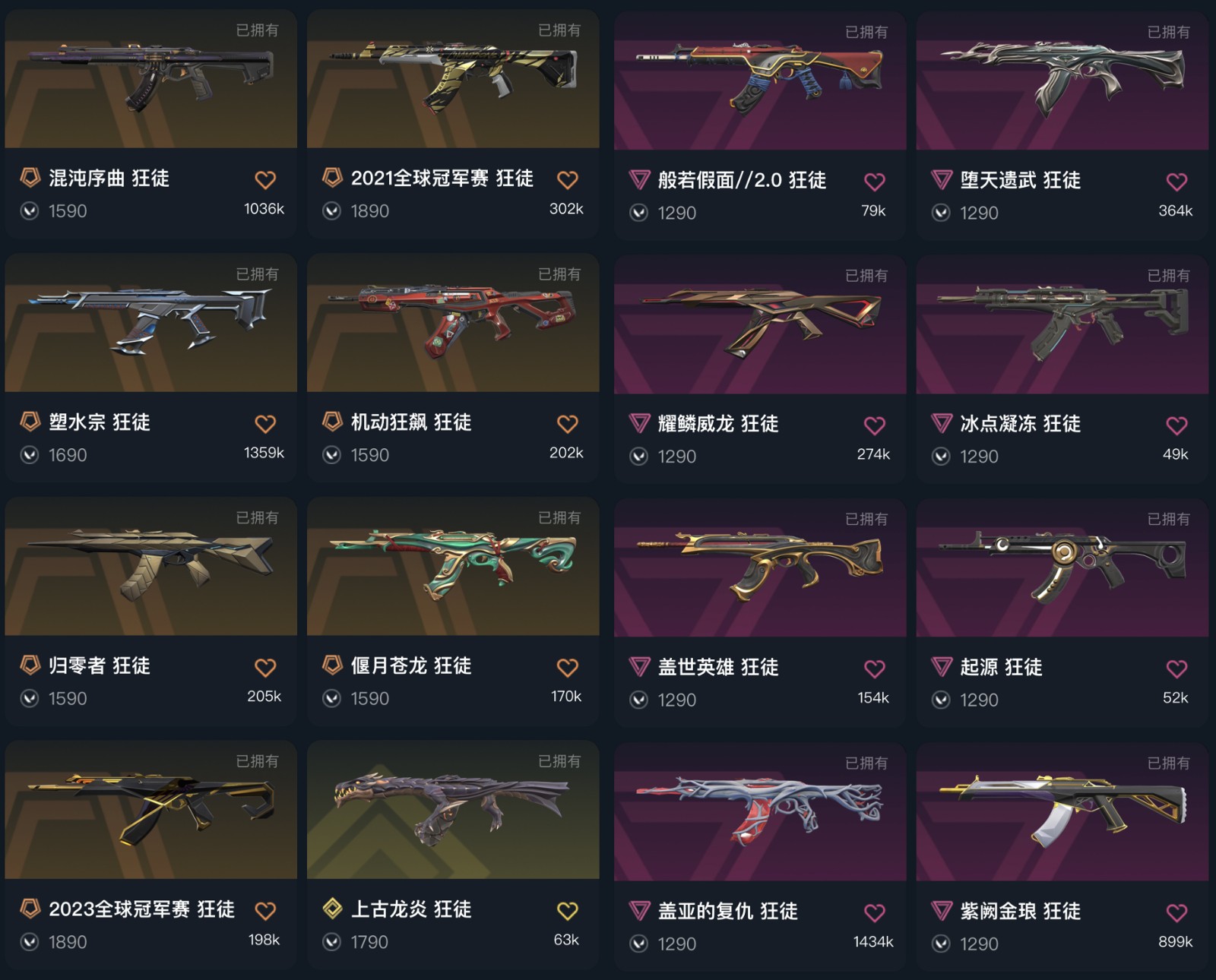Click the heart icon on 上古龙炎 狂徒
This screenshot has height=980, width=1216.
(568, 910)
